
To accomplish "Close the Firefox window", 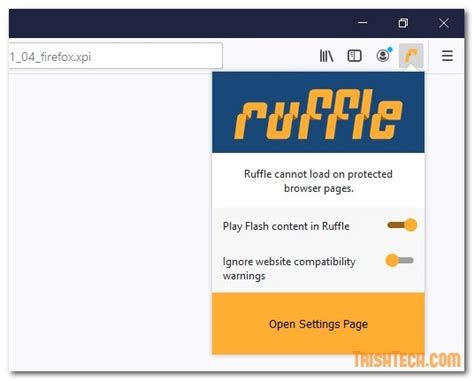I will coord(444,23).
